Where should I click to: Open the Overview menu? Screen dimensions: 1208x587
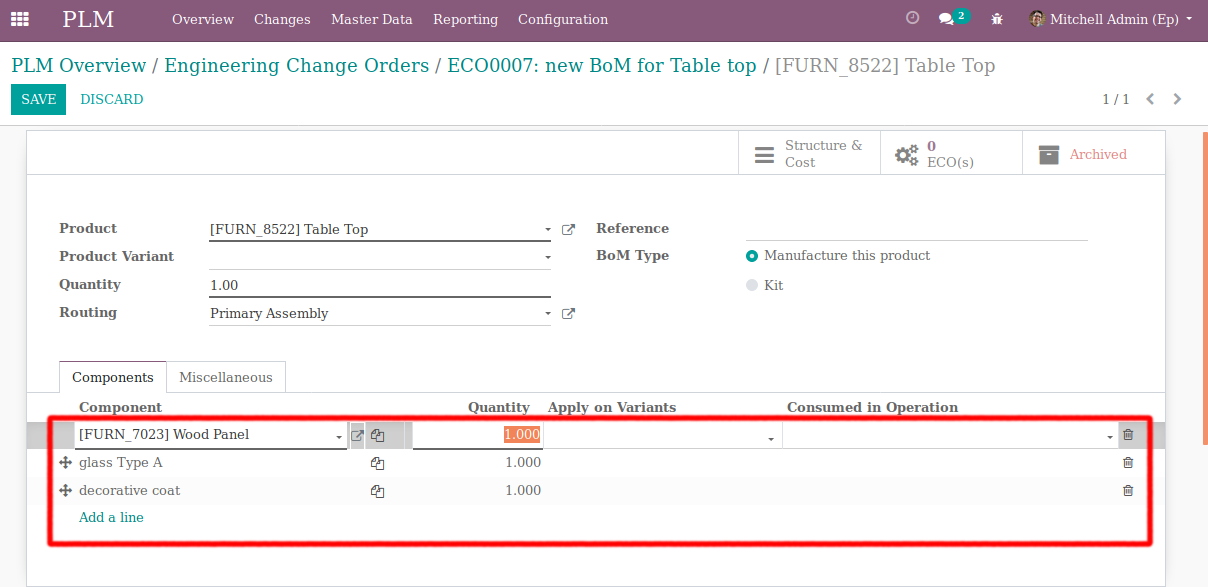[x=203, y=19]
